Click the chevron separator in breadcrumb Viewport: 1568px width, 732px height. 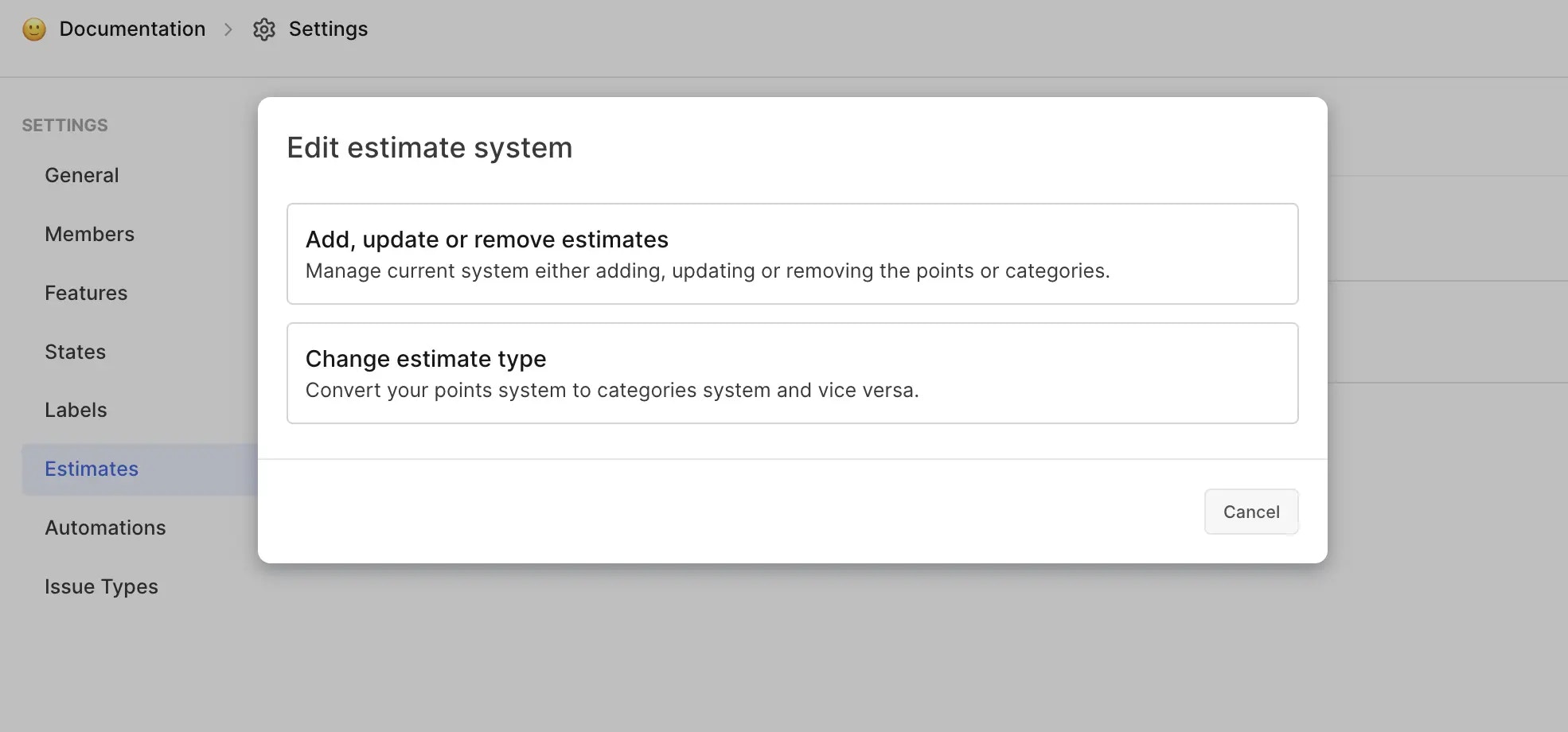tap(228, 29)
